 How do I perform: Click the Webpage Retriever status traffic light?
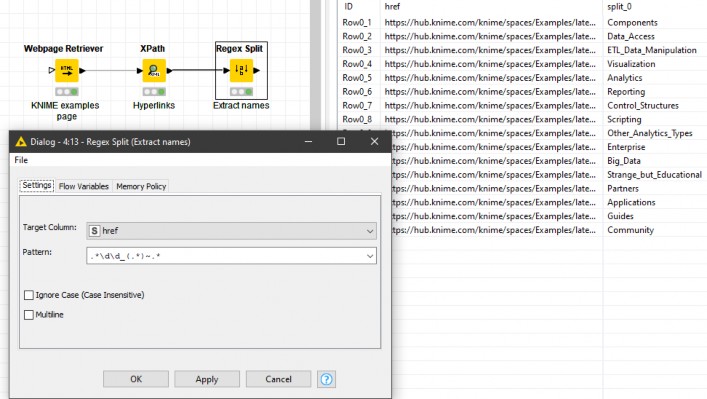tap(67, 92)
